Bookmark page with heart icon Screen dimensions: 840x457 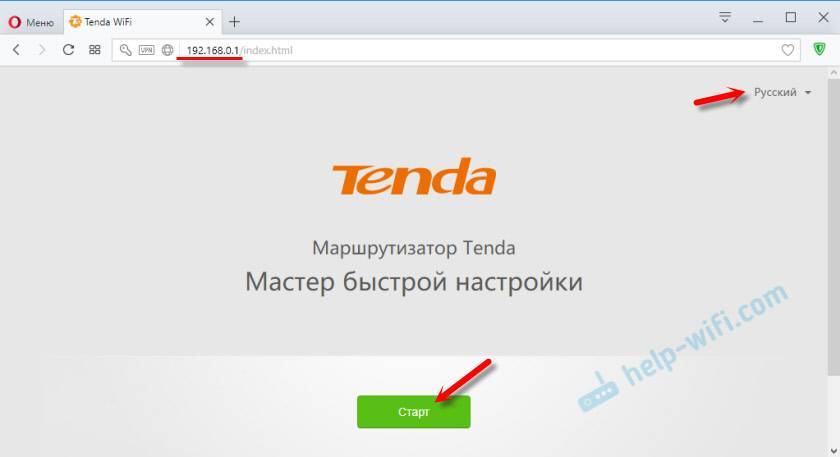pyautogui.click(x=788, y=50)
